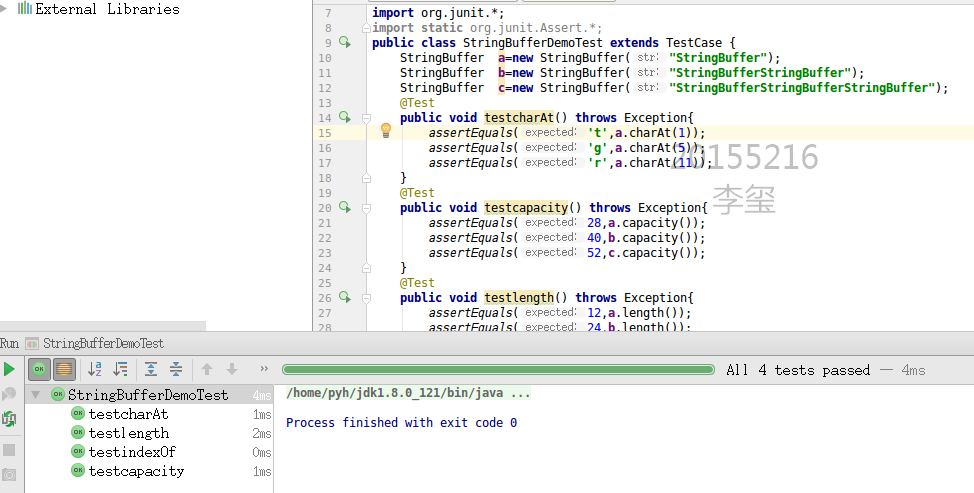Click run configuration icon on Run tab
Viewport: 974px width, 493px height.
pos(32,343)
